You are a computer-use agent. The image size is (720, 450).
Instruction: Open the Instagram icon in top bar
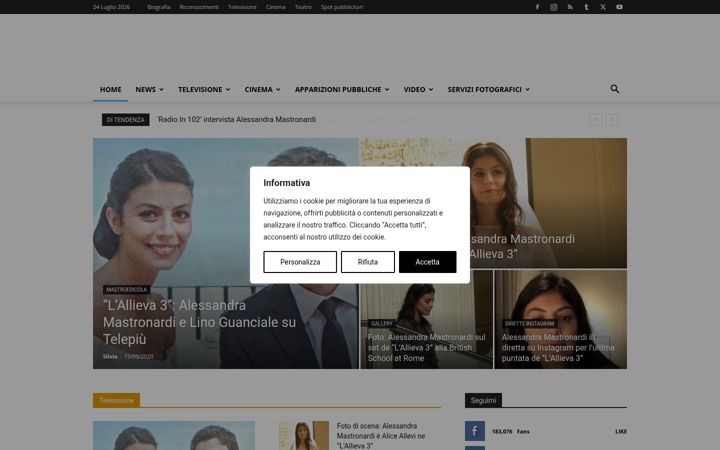tap(554, 7)
